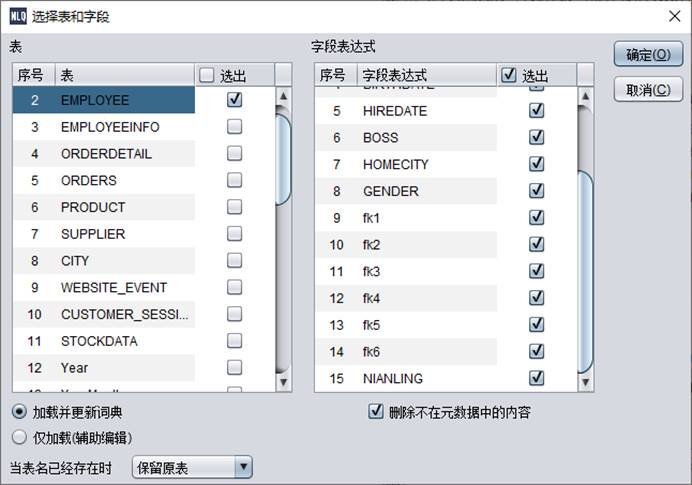Uncheck the EMPLOYEE table checkbox
Viewport: 692px width, 485px height.
point(235,100)
